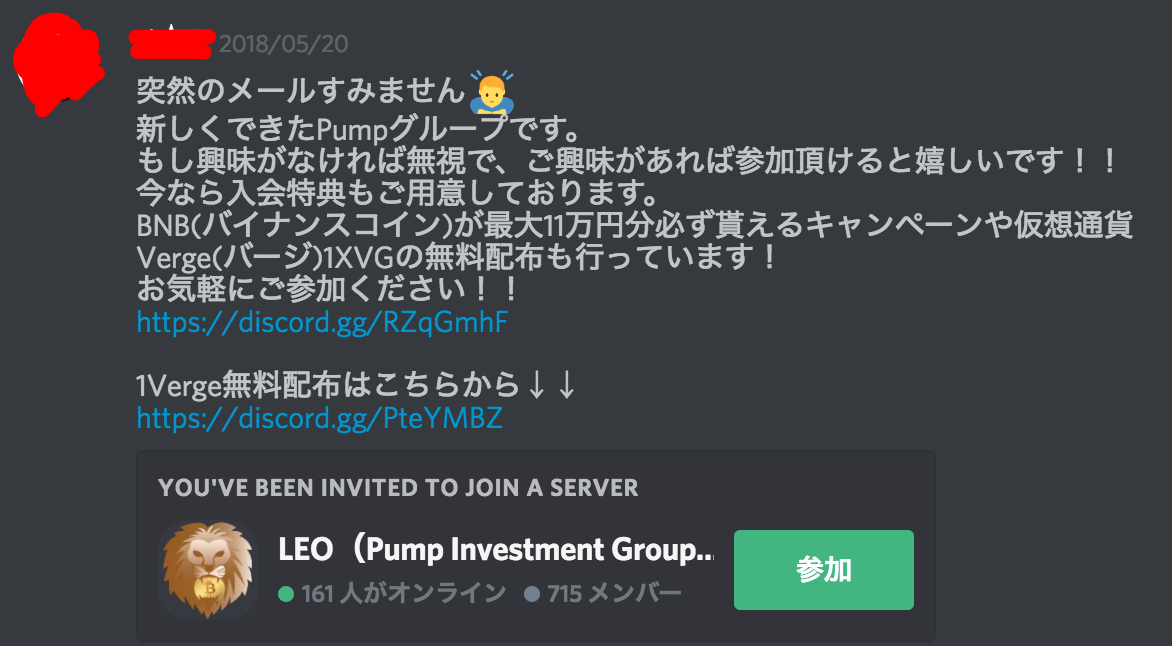Screen dimensions: 1172x646
Task: Click the gray member count dot
Action: click(x=531, y=594)
